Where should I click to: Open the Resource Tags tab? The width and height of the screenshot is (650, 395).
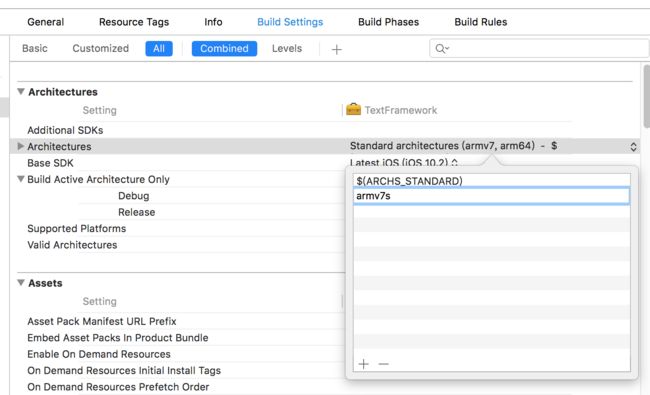pyautogui.click(x=134, y=22)
